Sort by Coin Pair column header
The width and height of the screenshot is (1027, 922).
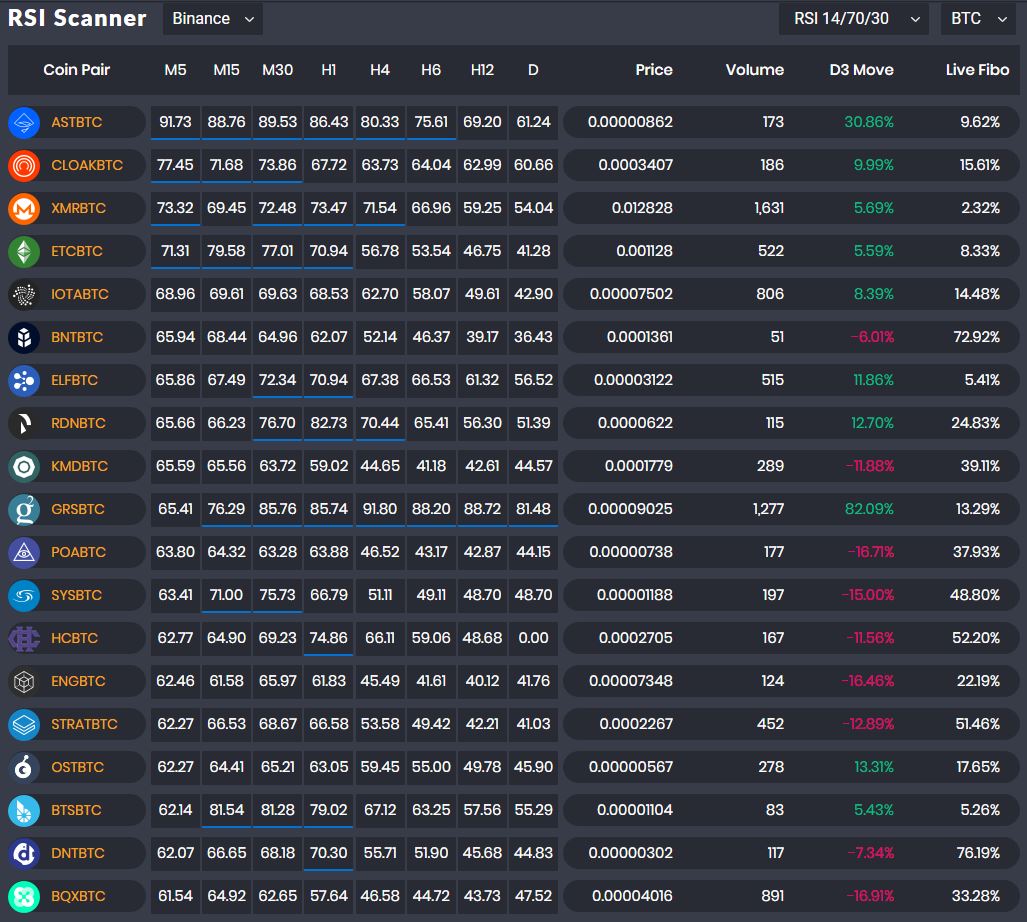click(x=77, y=70)
